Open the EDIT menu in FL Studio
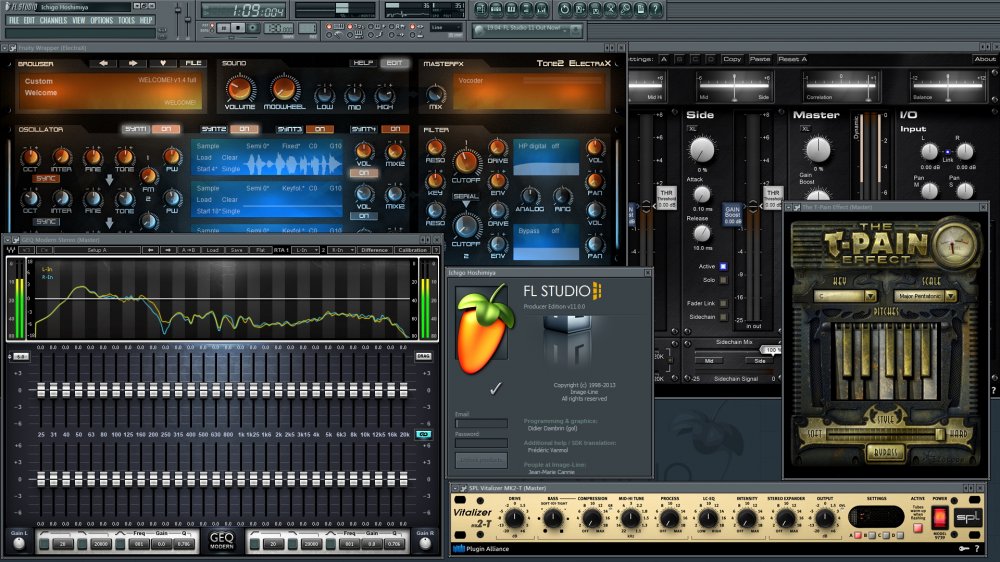Image resolution: width=1000 pixels, height=562 pixels. click(29, 20)
